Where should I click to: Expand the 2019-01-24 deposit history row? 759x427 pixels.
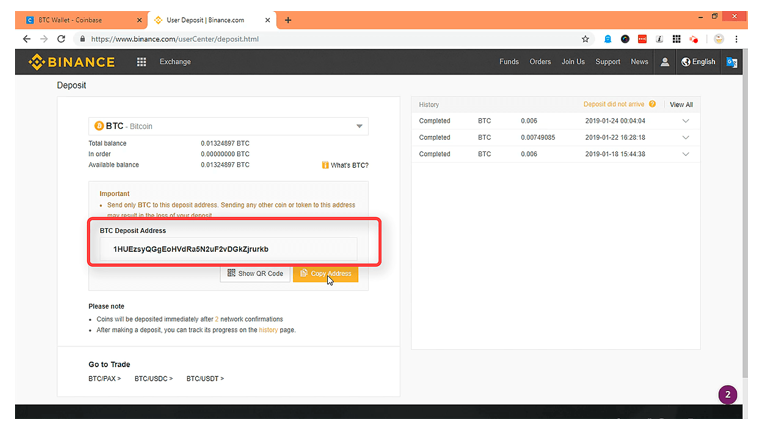point(685,121)
